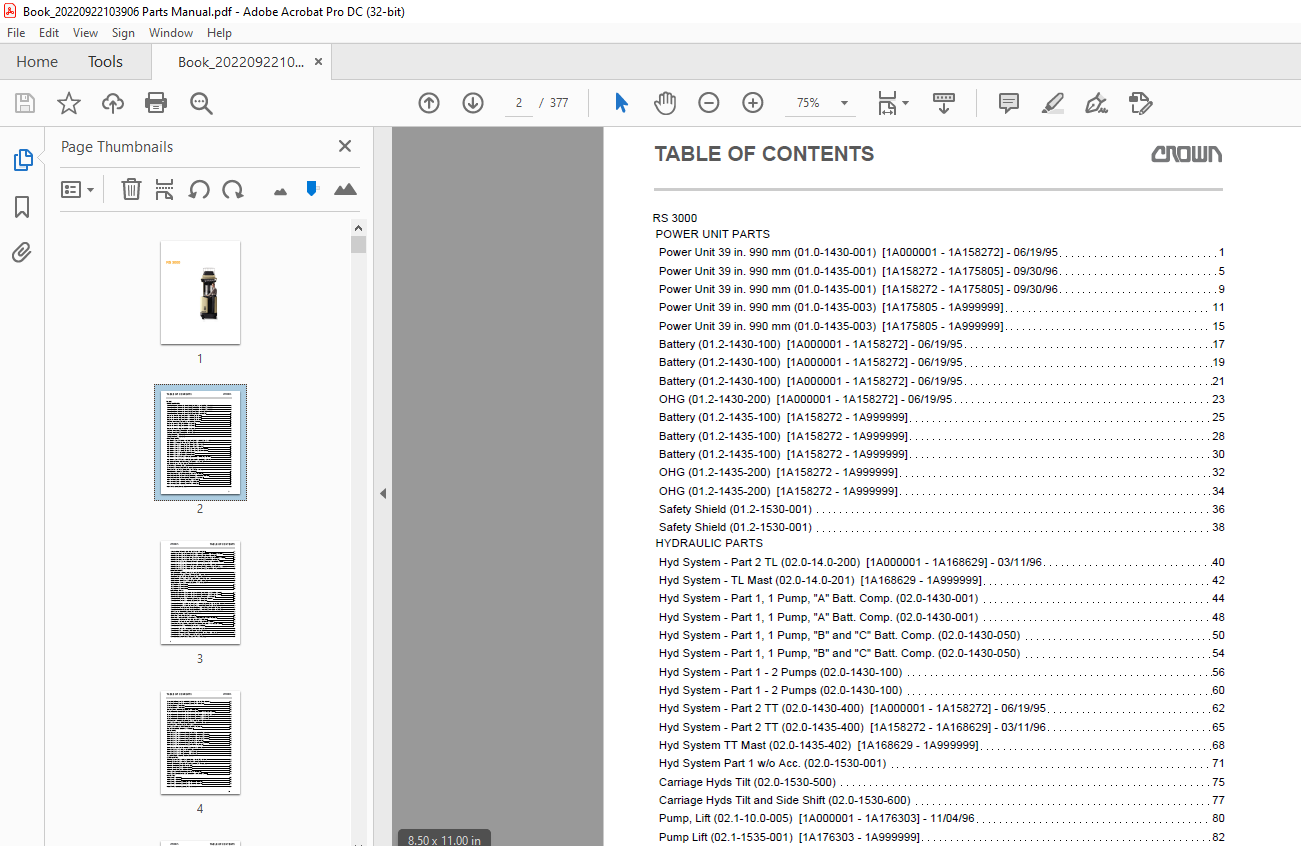Enlarge thumbnail size large mountain icon
Viewport: 1301px width, 846px height.
coord(345,189)
